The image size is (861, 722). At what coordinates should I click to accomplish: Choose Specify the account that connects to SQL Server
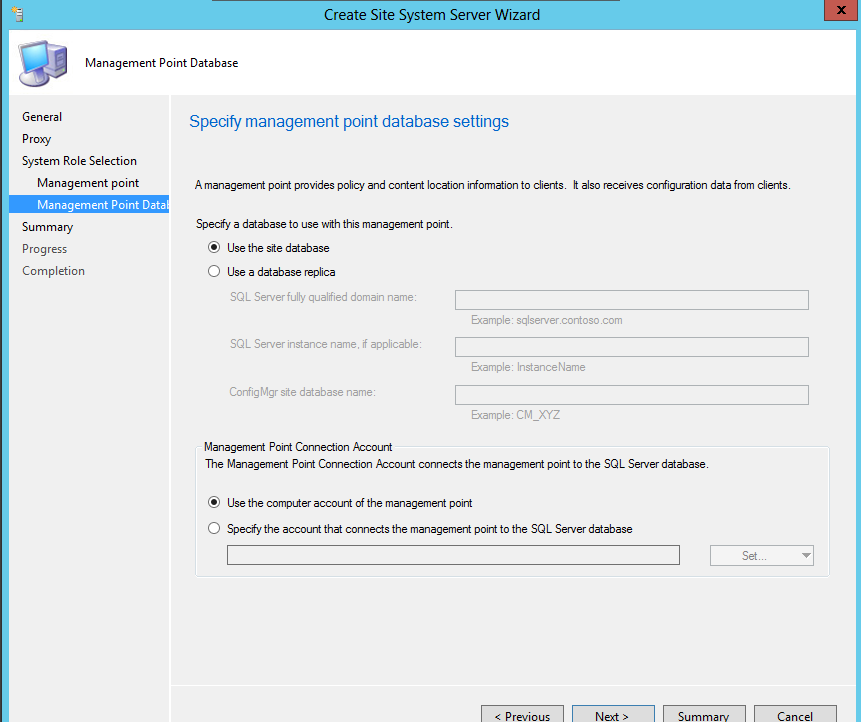pos(213,527)
